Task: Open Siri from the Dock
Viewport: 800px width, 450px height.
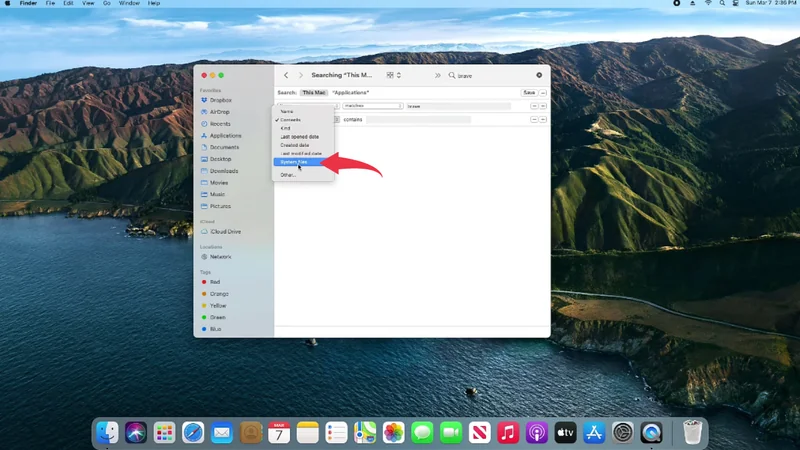Action: tap(136, 432)
